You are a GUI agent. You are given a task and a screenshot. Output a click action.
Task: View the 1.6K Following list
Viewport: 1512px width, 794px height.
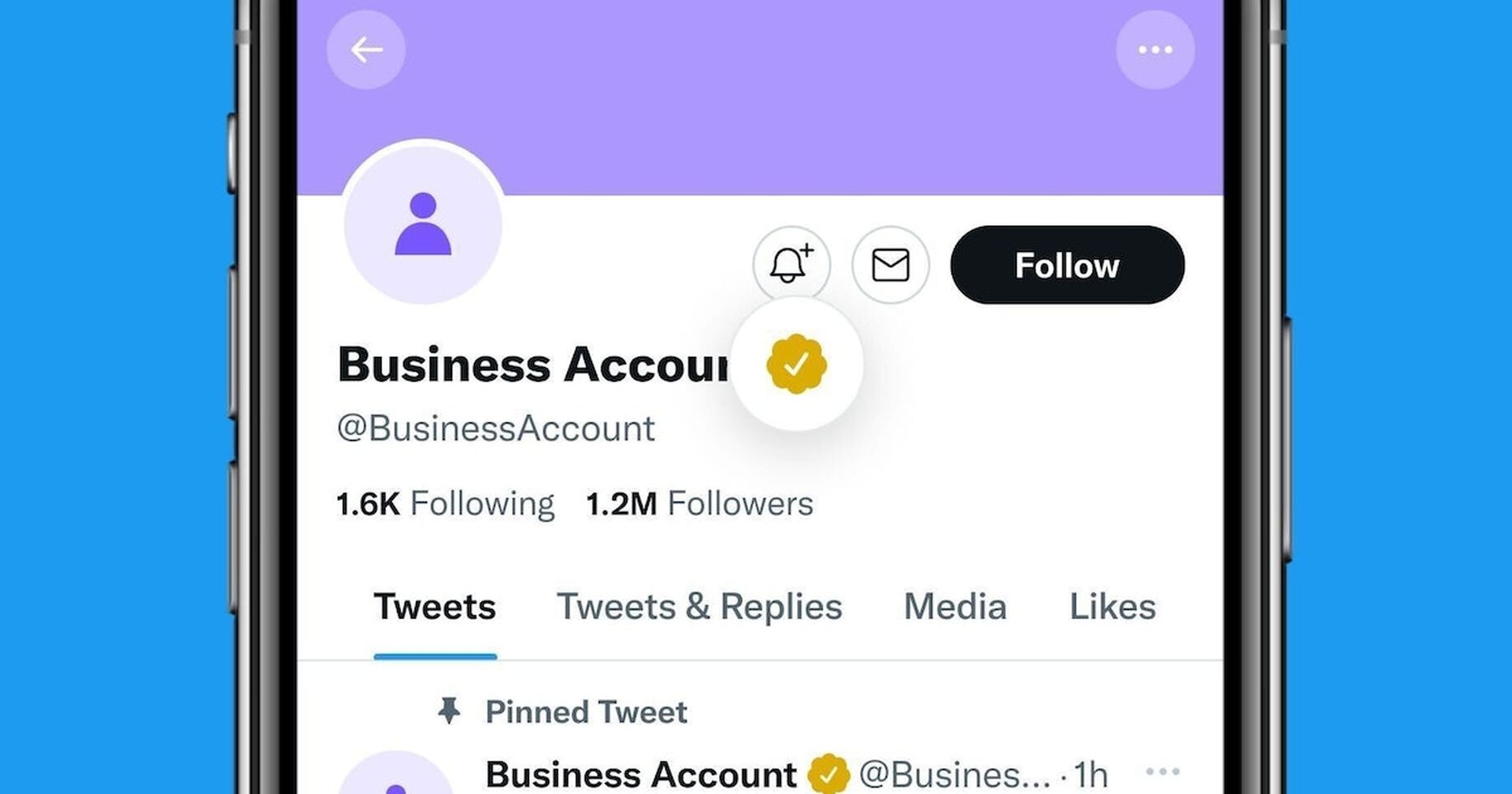[445, 504]
